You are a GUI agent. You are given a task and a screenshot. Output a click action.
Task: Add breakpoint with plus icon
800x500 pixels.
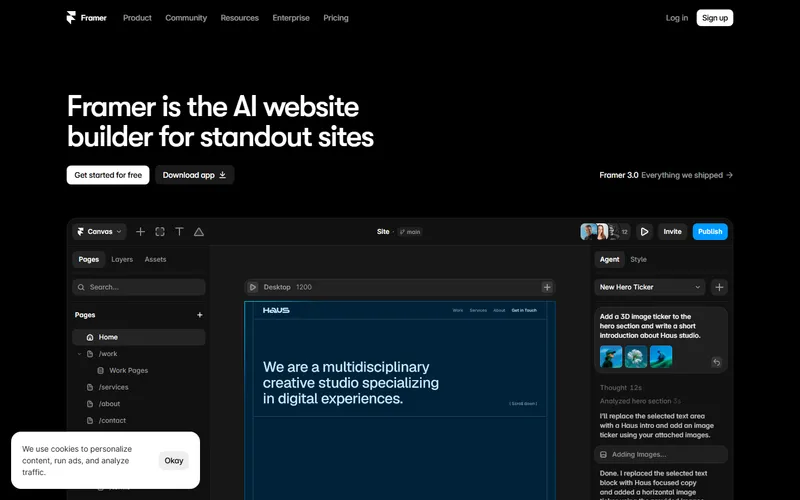pyautogui.click(x=547, y=287)
